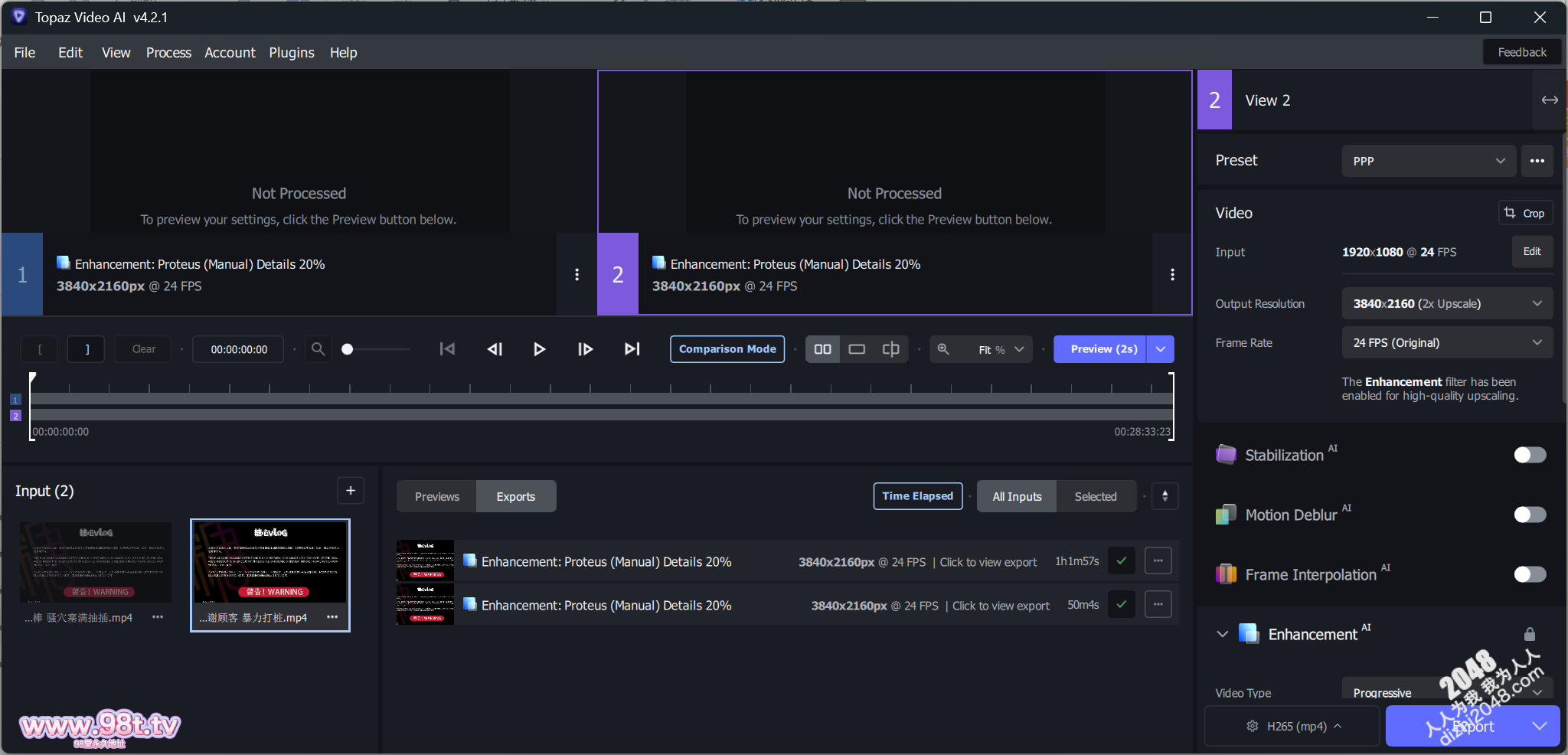Image resolution: width=1568 pixels, height=755 pixels.
Task: Step back one frame
Action: tap(495, 349)
